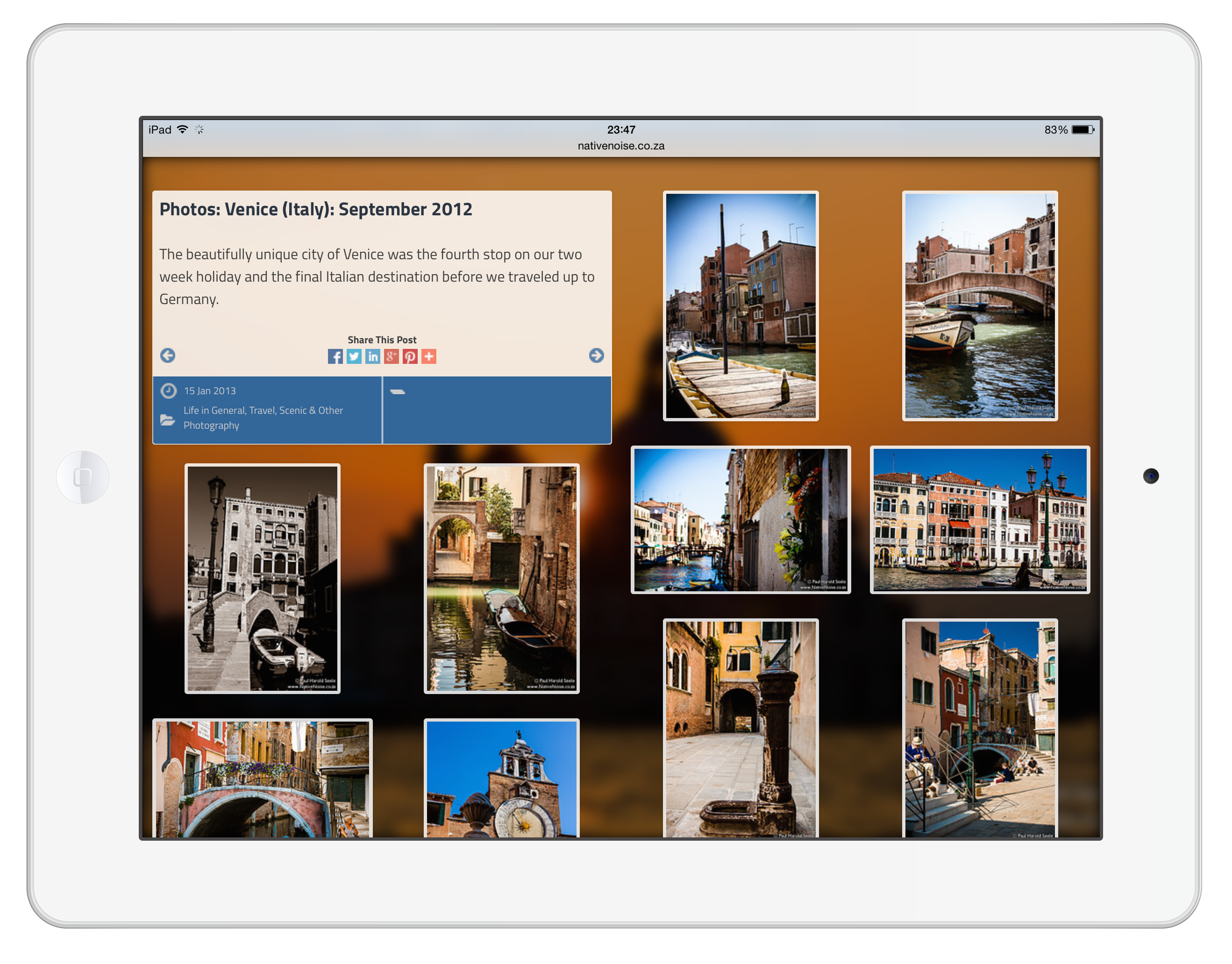Image resolution: width=1232 pixels, height=964 pixels.
Task: Open the post title Photos: Venice (Italy)
Action: click(316, 209)
